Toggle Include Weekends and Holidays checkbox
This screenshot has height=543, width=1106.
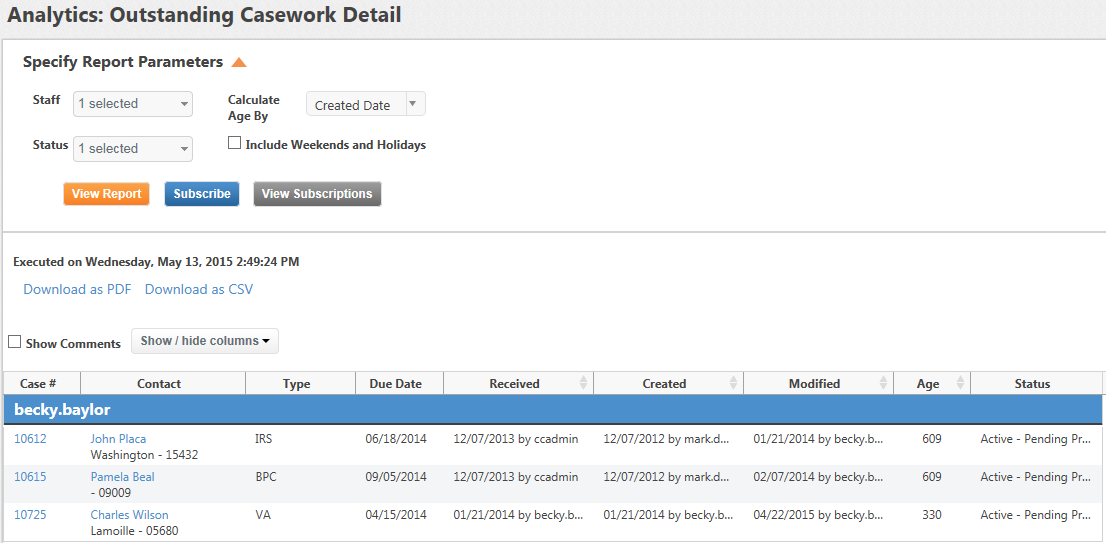click(x=234, y=143)
